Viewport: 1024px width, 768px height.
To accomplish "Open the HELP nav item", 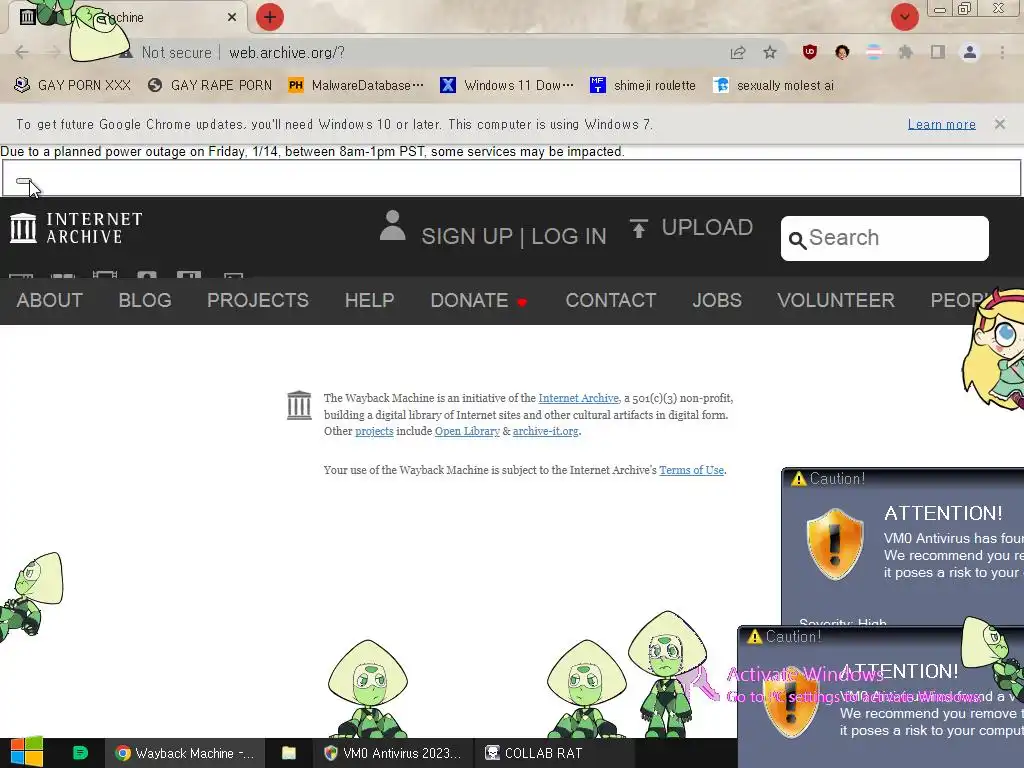I will (x=370, y=300).
